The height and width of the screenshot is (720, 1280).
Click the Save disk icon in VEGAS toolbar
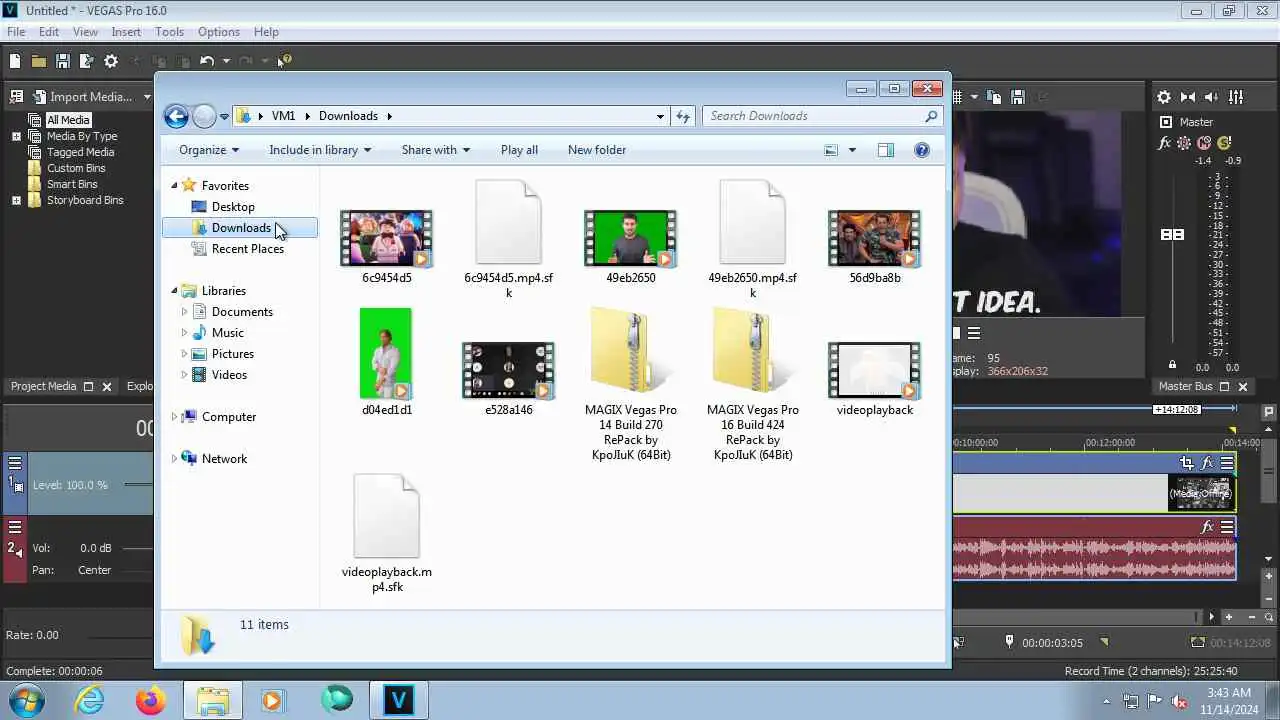click(x=62, y=61)
